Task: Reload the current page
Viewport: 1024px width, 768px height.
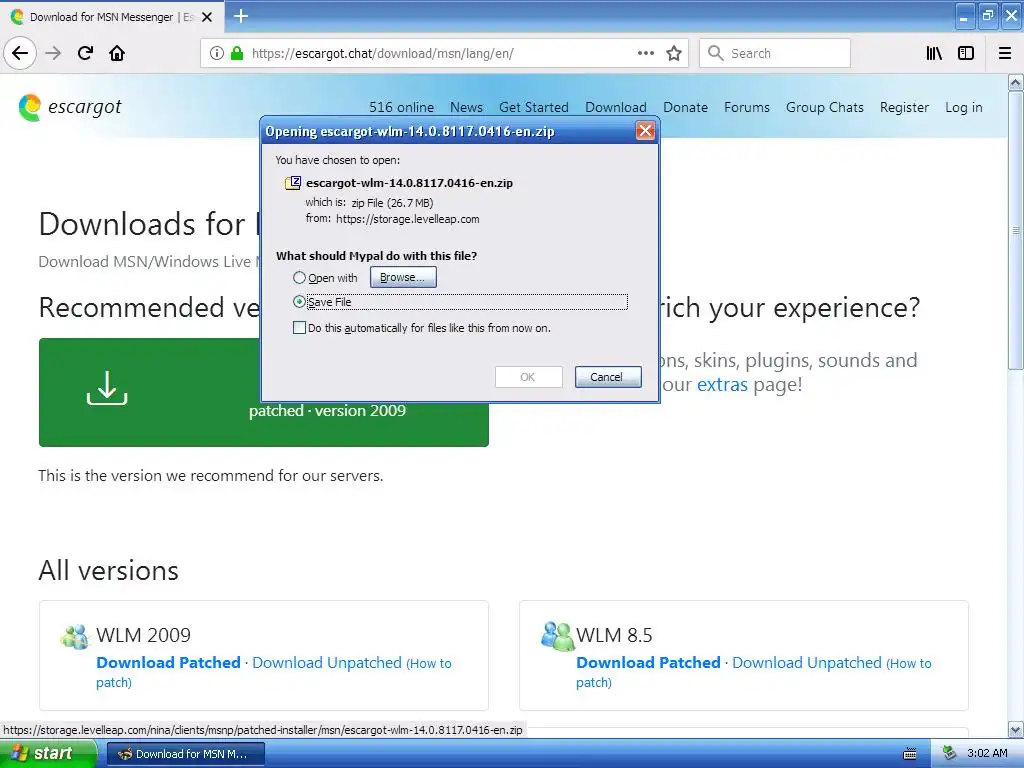Action: (85, 53)
